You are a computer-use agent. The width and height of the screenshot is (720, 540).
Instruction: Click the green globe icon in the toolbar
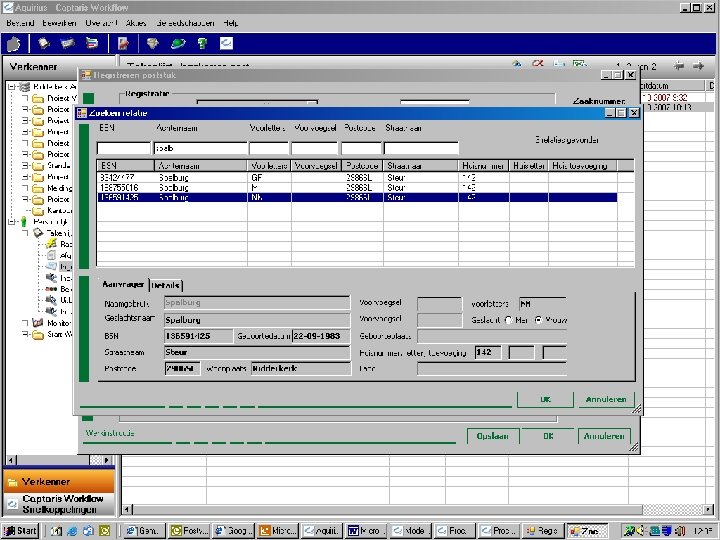pyautogui.click(x=177, y=43)
